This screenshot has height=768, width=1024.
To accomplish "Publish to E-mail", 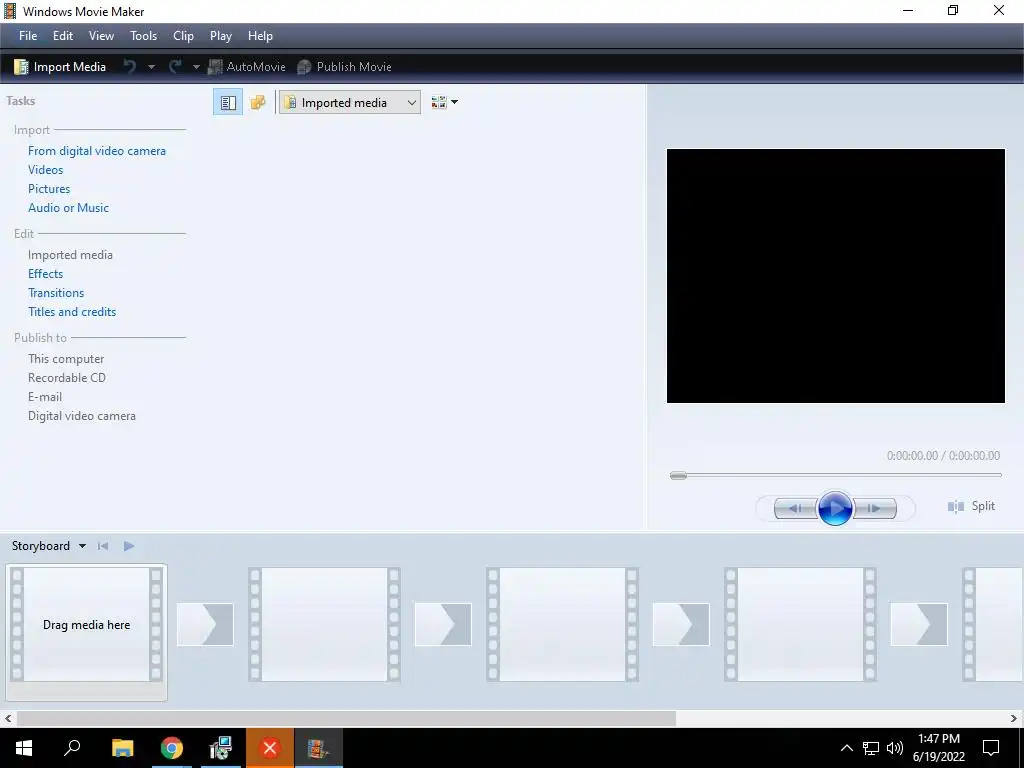I will (45, 396).
